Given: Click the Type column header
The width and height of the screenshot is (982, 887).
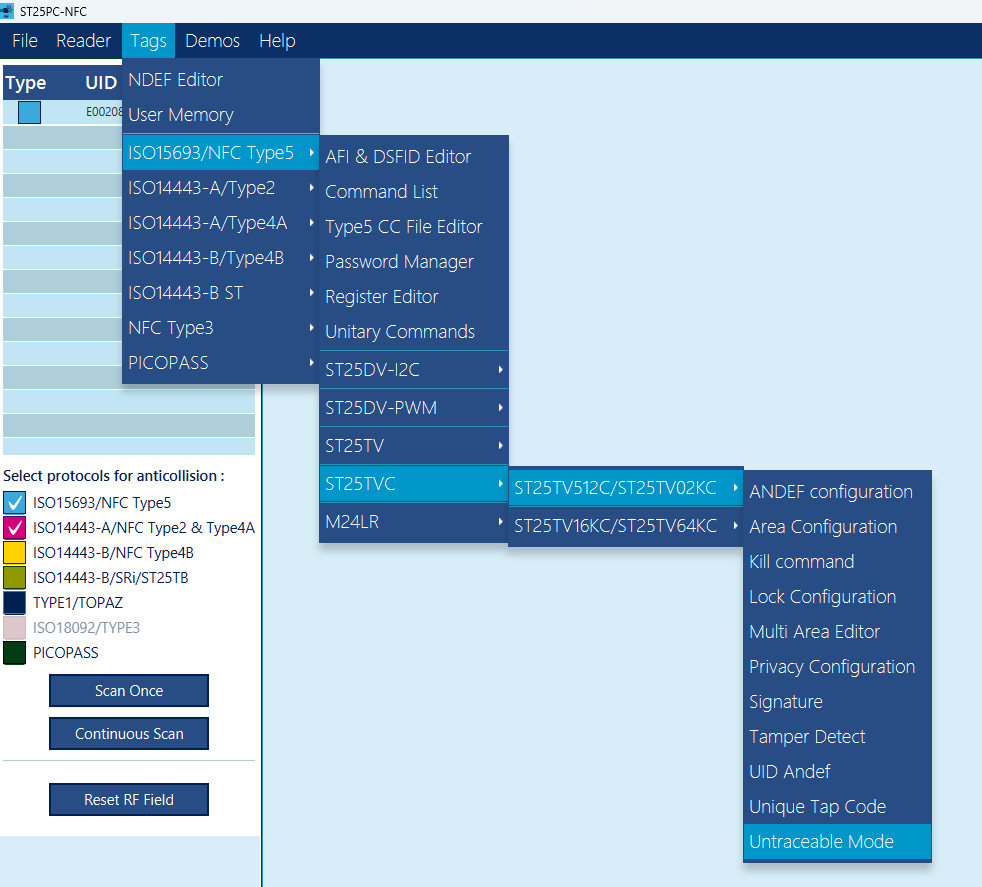Looking at the screenshot, I should click(26, 83).
